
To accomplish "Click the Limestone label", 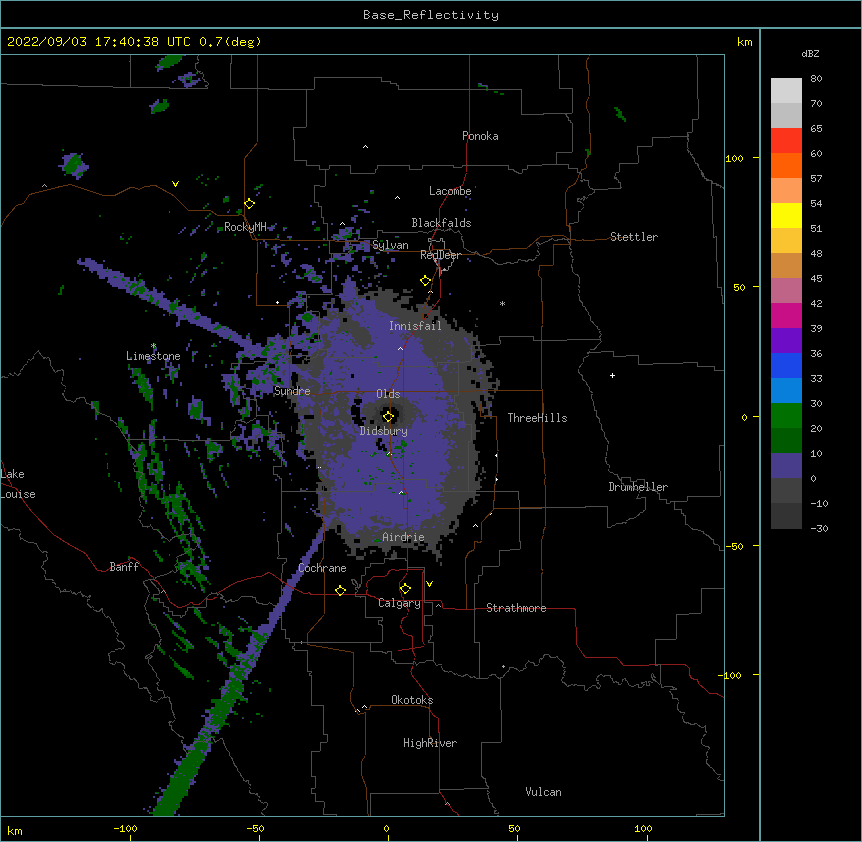I will pos(153,356).
